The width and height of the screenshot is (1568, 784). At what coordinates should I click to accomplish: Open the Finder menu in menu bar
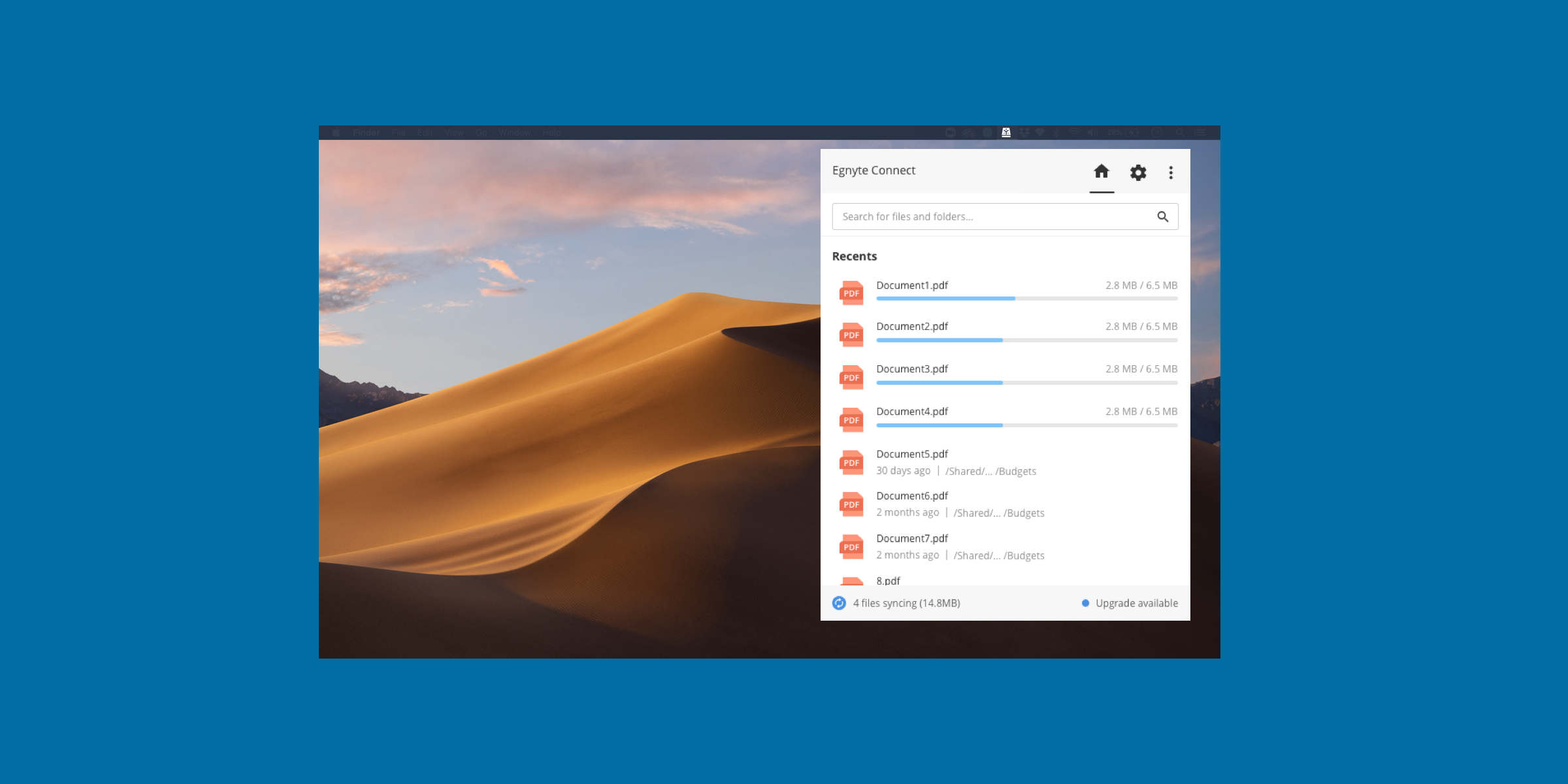[x=366, y=133]
